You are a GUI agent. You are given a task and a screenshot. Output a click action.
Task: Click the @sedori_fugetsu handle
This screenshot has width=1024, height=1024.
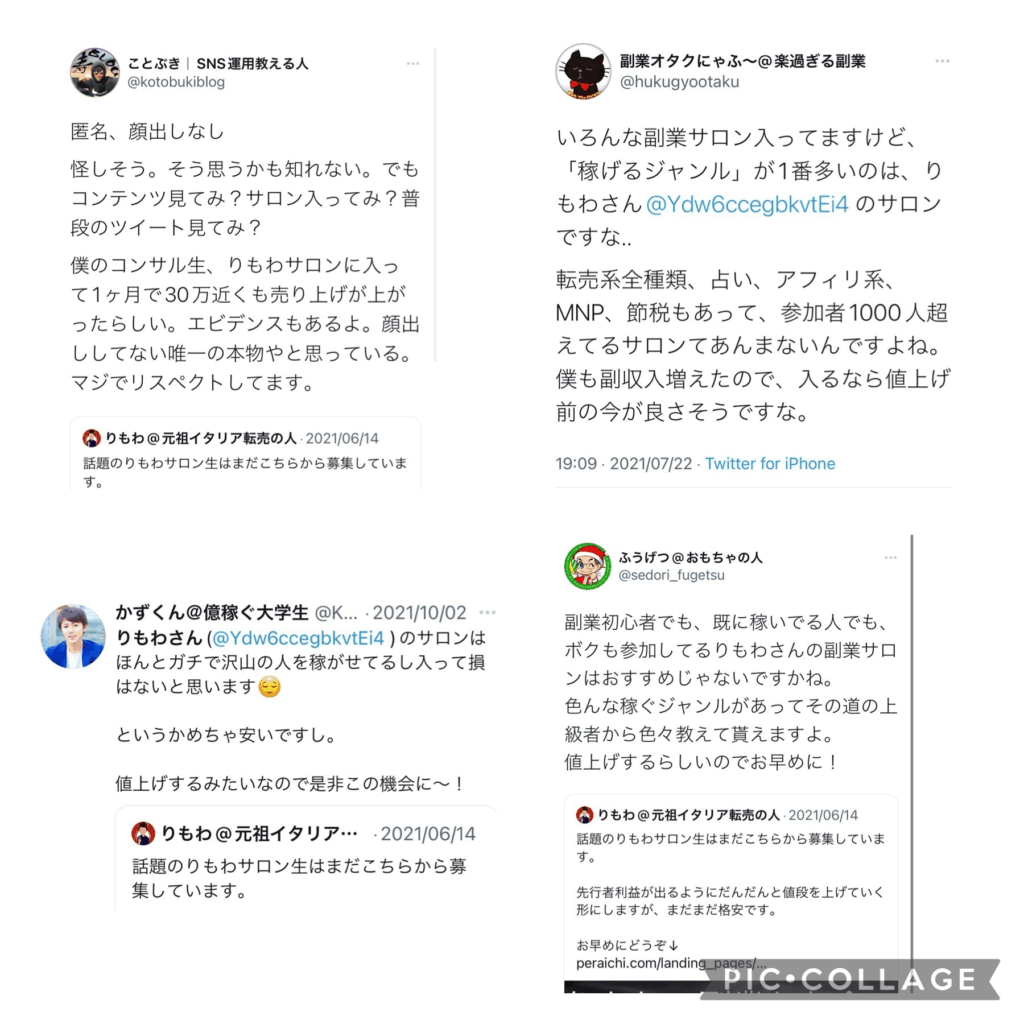[x=671, y=575]
